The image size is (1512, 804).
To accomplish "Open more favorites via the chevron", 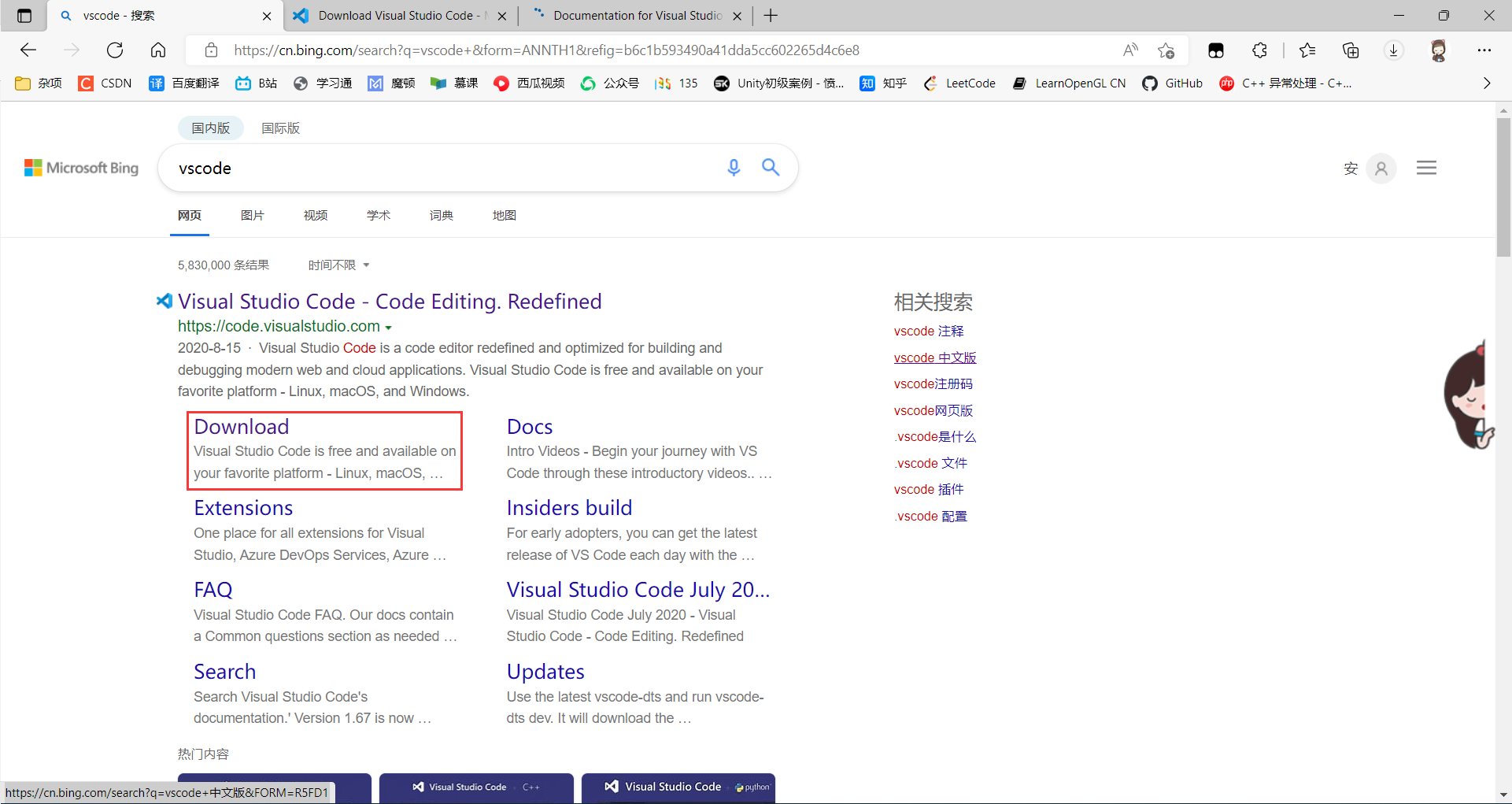I will (x=1487, y=83).
